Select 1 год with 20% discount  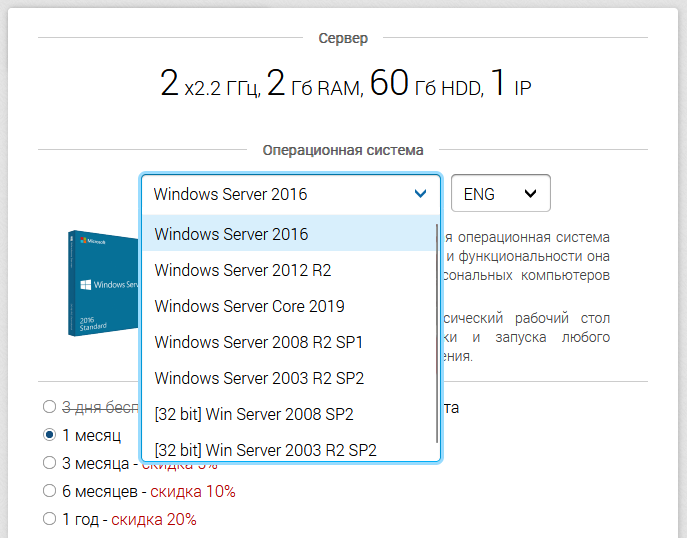point(50,519)
